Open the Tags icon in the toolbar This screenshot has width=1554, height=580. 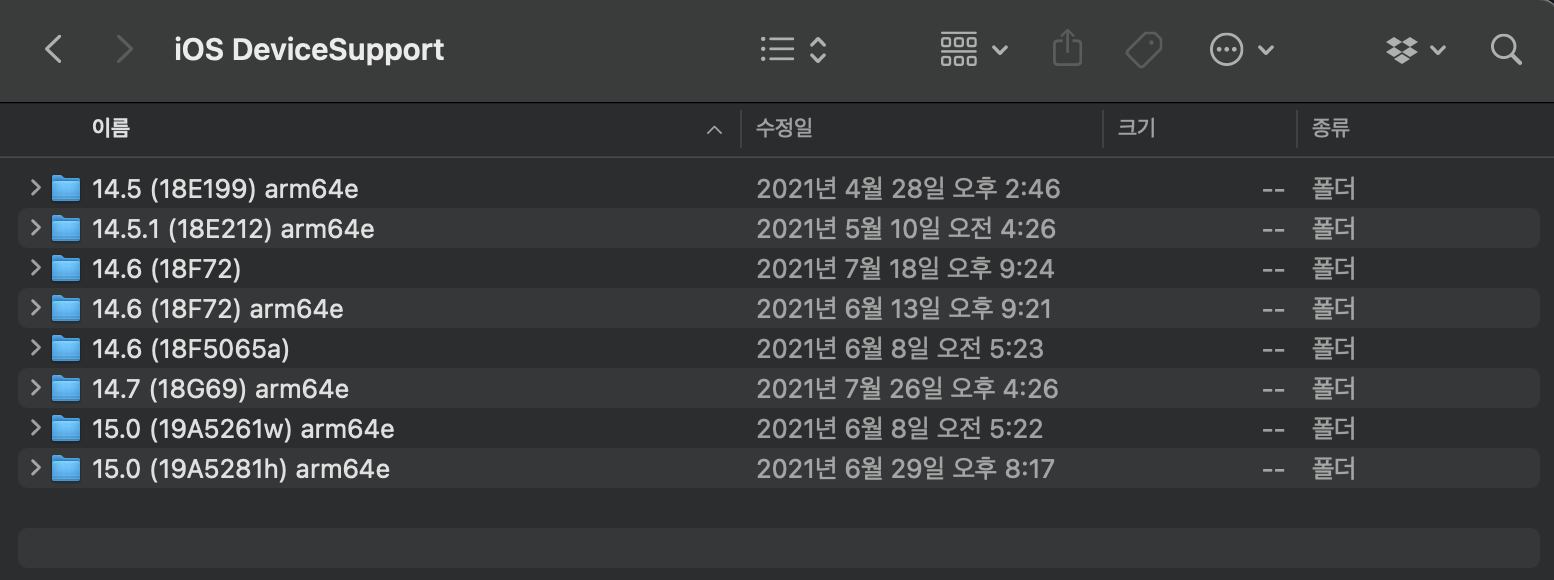(1145, 48)
